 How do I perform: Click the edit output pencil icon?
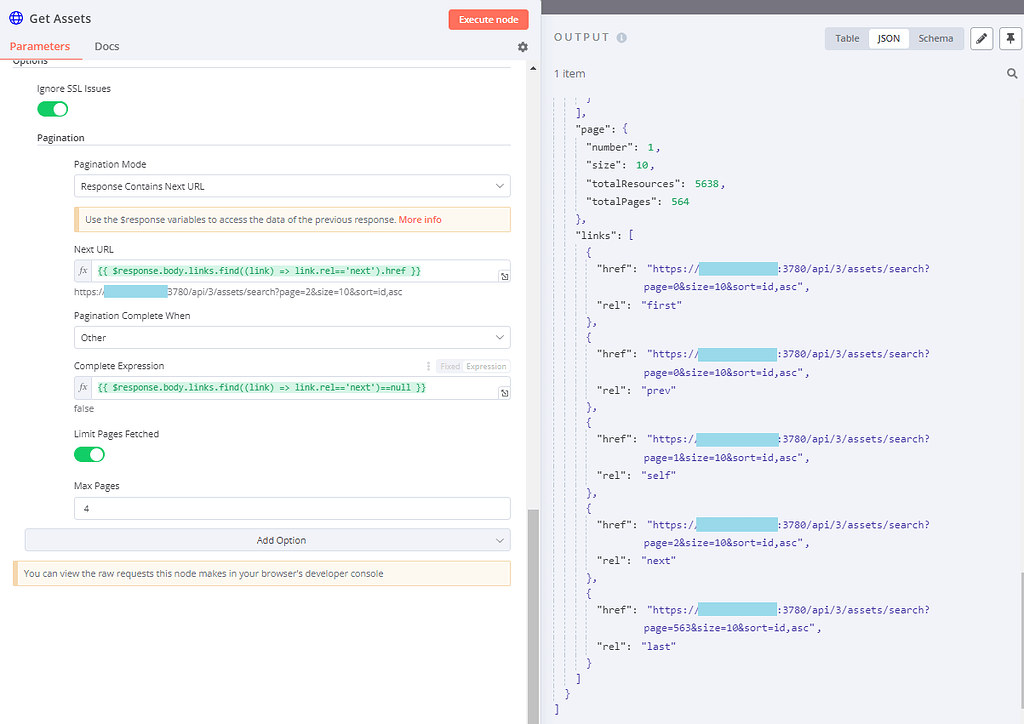click(981, 38)
